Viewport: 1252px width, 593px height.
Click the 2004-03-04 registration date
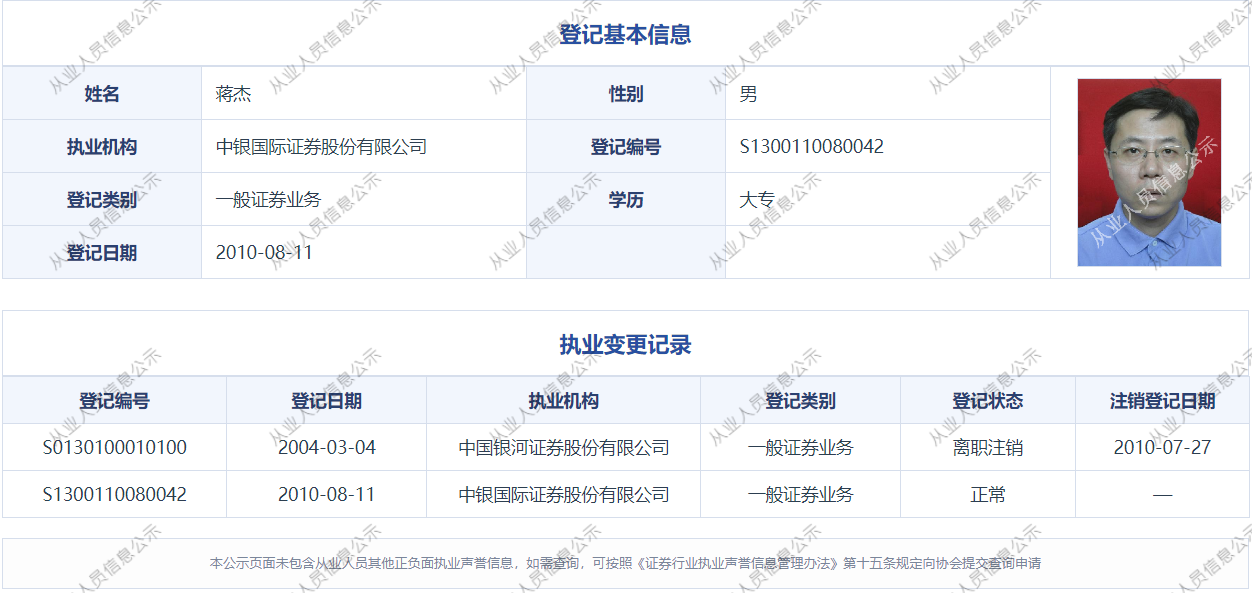point(327,448)
